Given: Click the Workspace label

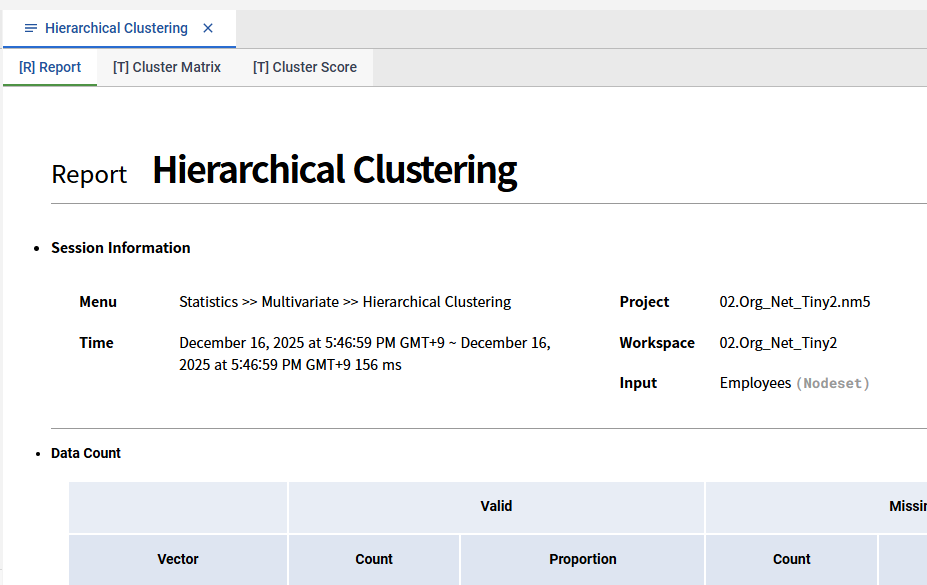Looking at the screenshot, I should [657, 343].
